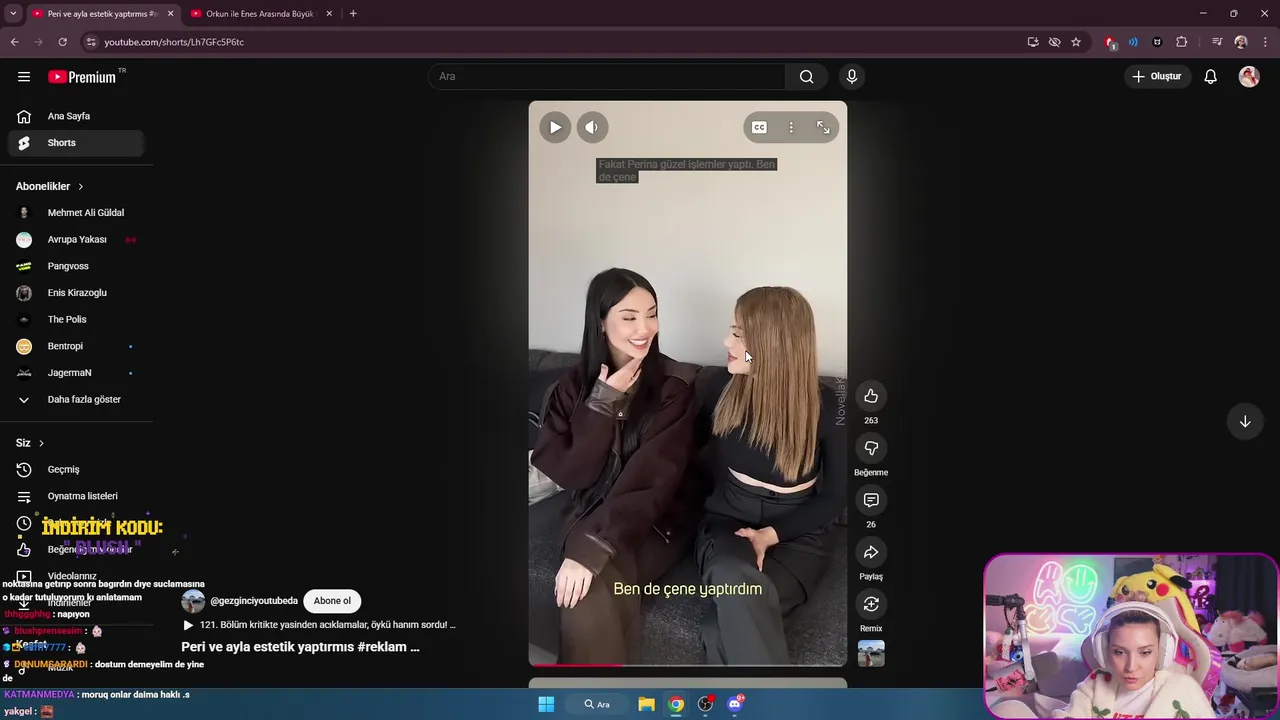The width and height of the screenshot is (1280, 720).
Task: Open the red extension with badge 1
Action: coord(1110,42)
